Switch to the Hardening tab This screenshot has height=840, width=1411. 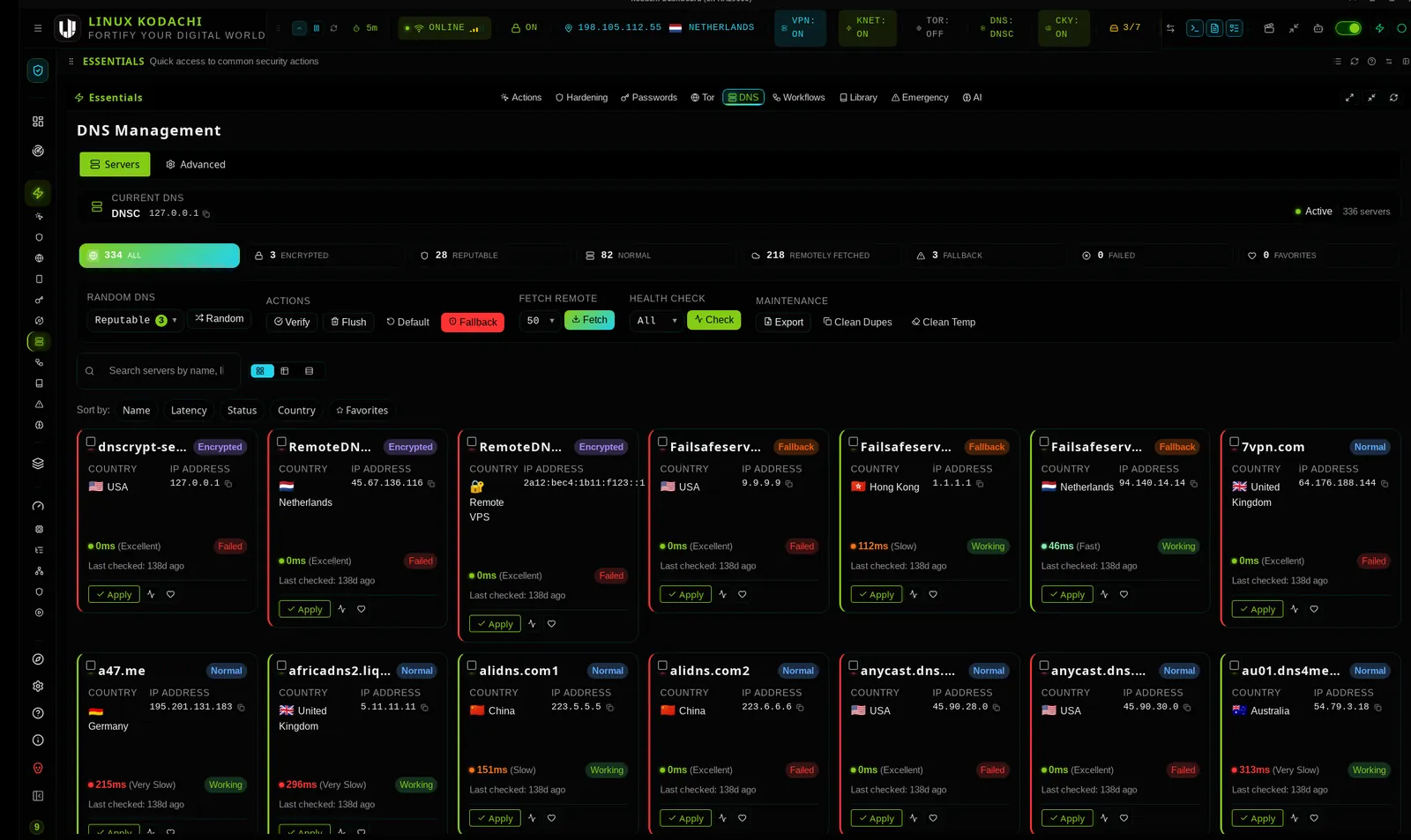tap(581, 98)
